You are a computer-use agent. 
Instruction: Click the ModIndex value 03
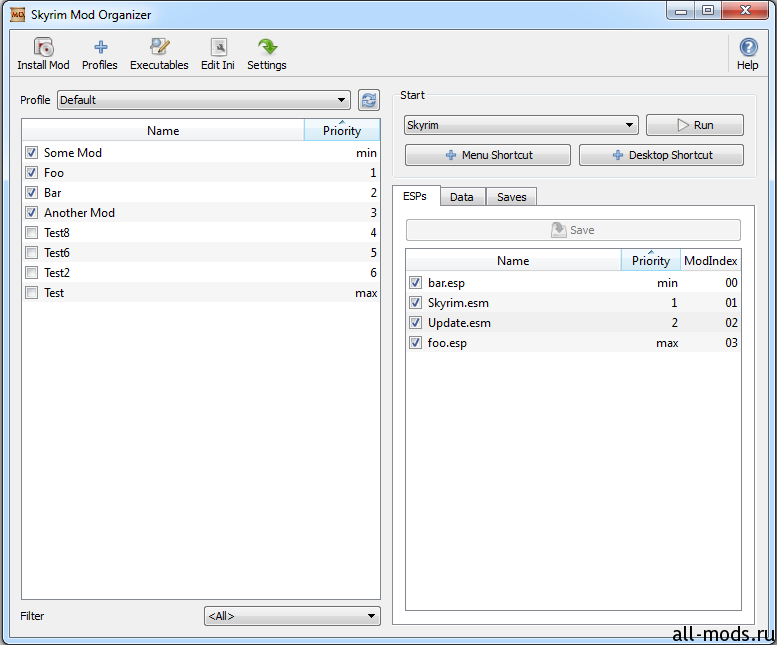point(731,343)
